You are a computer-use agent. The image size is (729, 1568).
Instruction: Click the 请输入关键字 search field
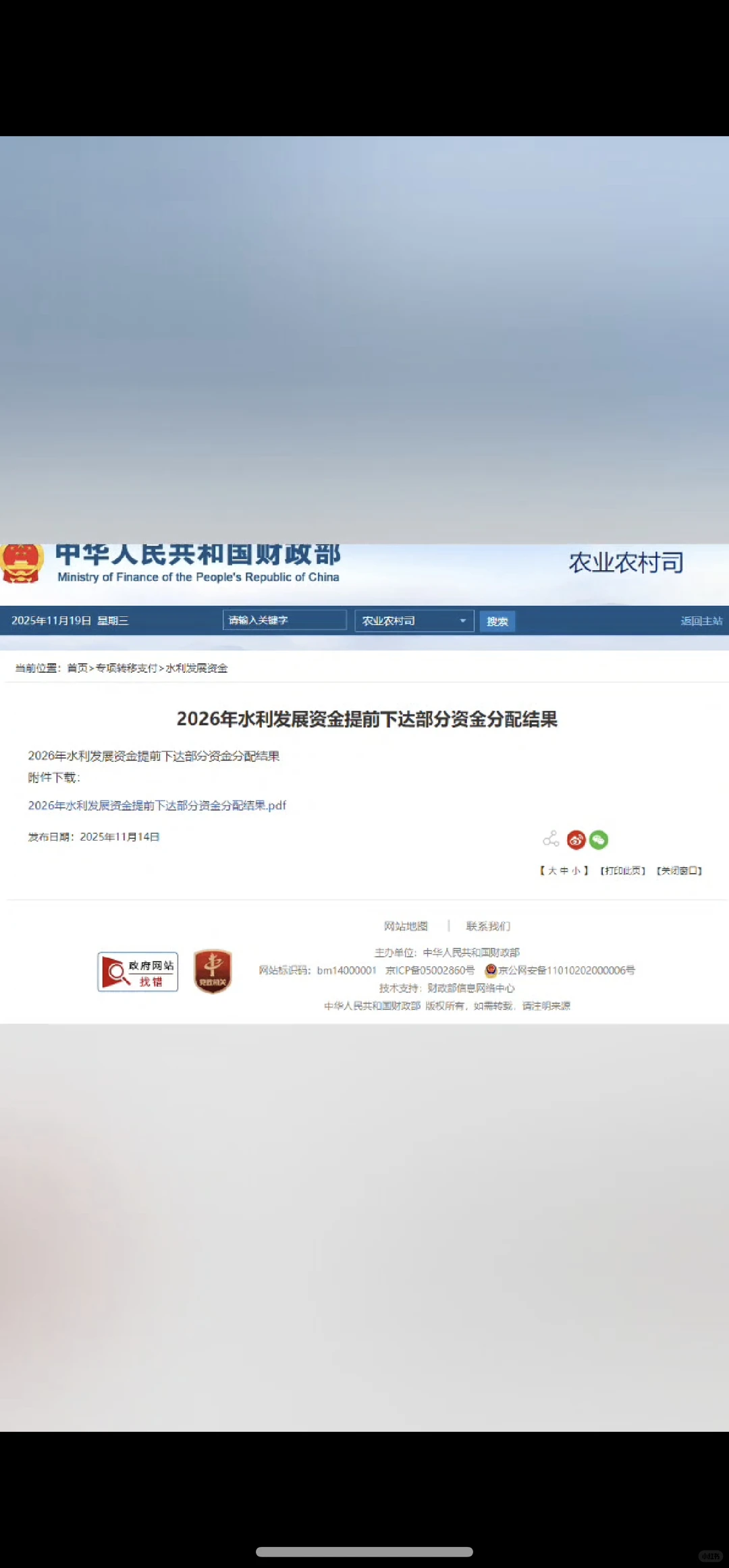[285, 620]
